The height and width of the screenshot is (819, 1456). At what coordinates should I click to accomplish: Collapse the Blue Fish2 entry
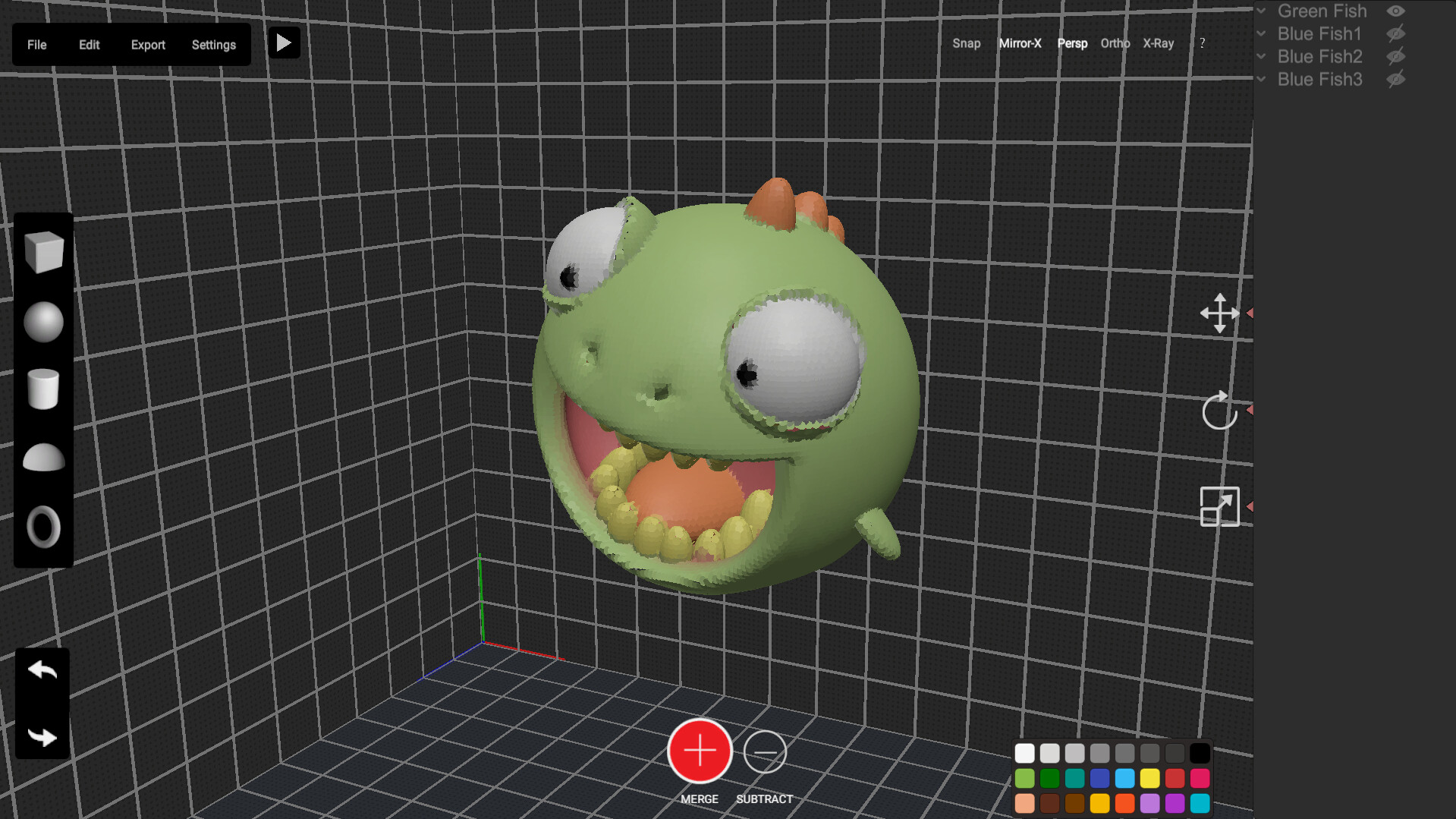[1261, 56]
